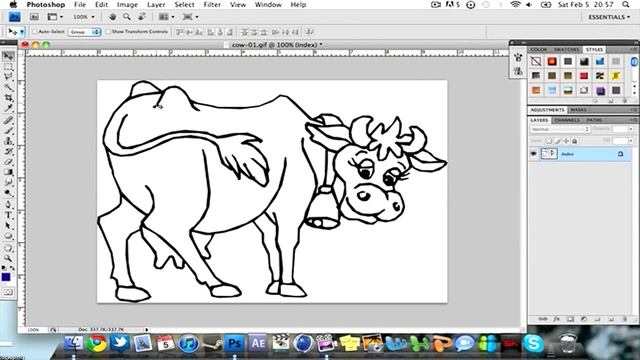The width and height of the screenshot is (640, 360).
Task: Select the Eraser tool
Action: [8, 162]
